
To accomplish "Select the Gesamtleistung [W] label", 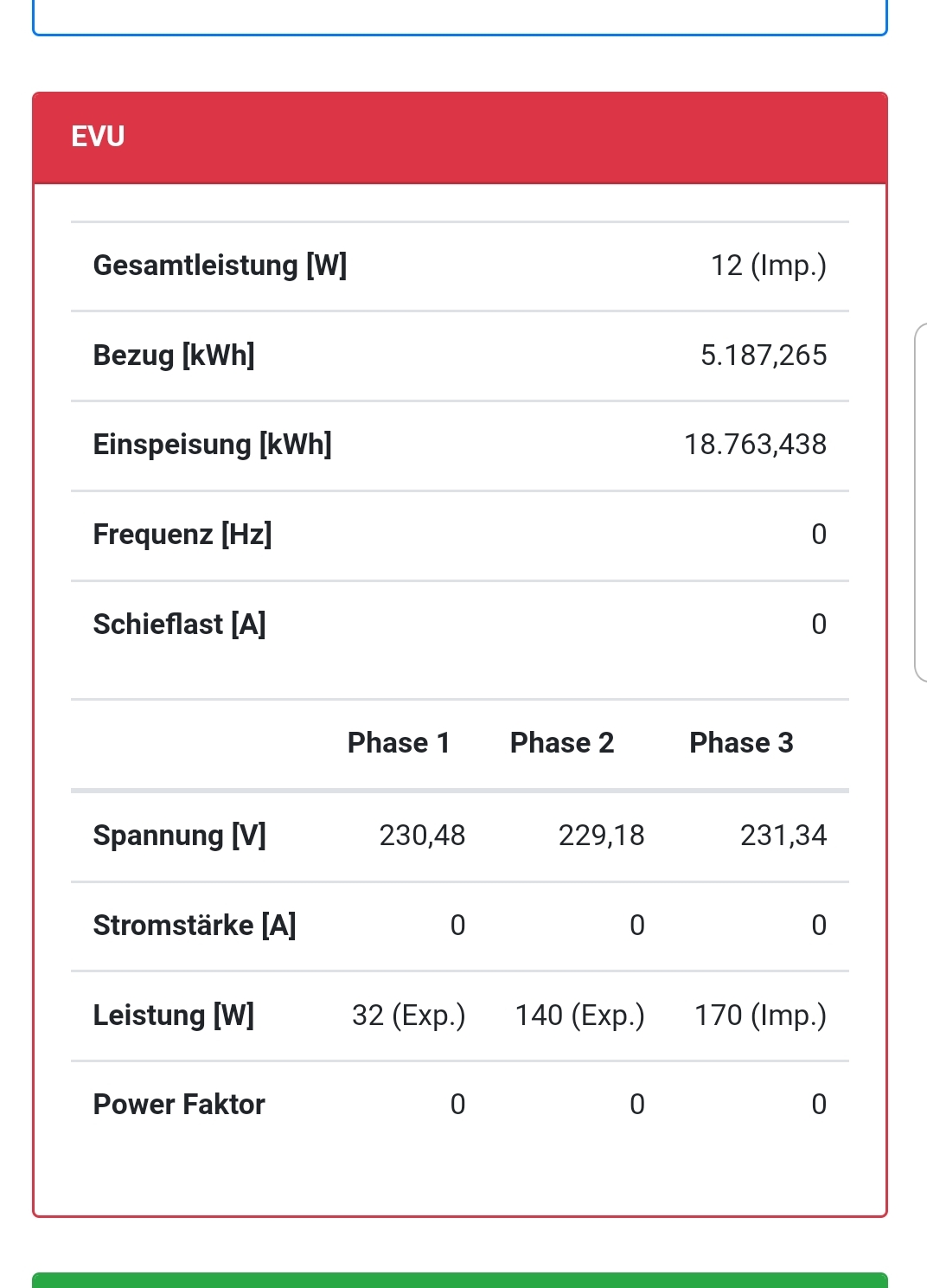I will click(220, 266).
